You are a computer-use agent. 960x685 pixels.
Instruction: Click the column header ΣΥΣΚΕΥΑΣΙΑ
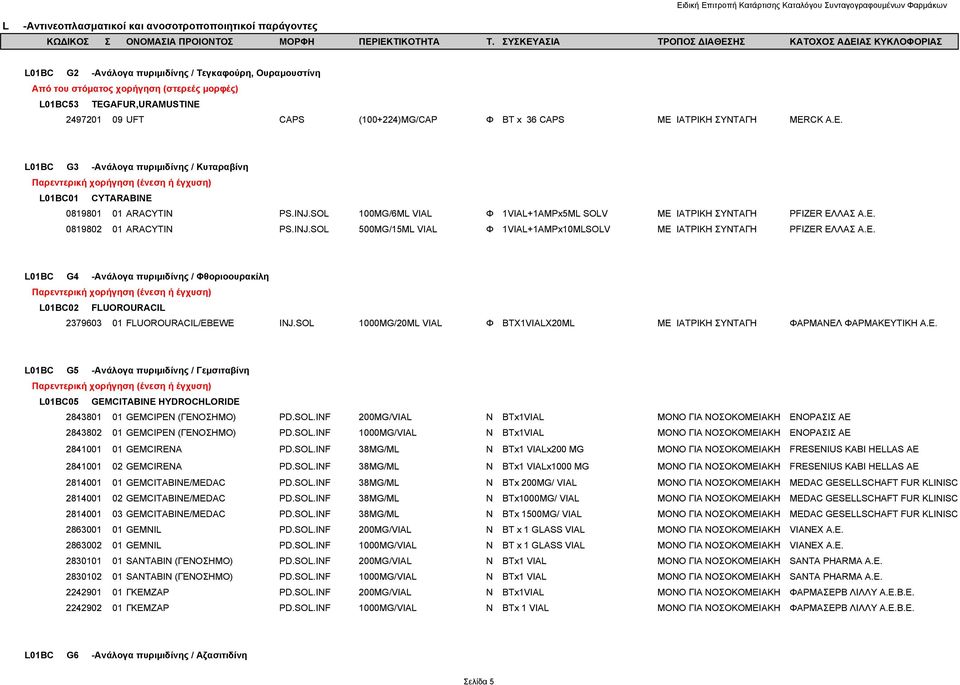[x=531, y=42]
